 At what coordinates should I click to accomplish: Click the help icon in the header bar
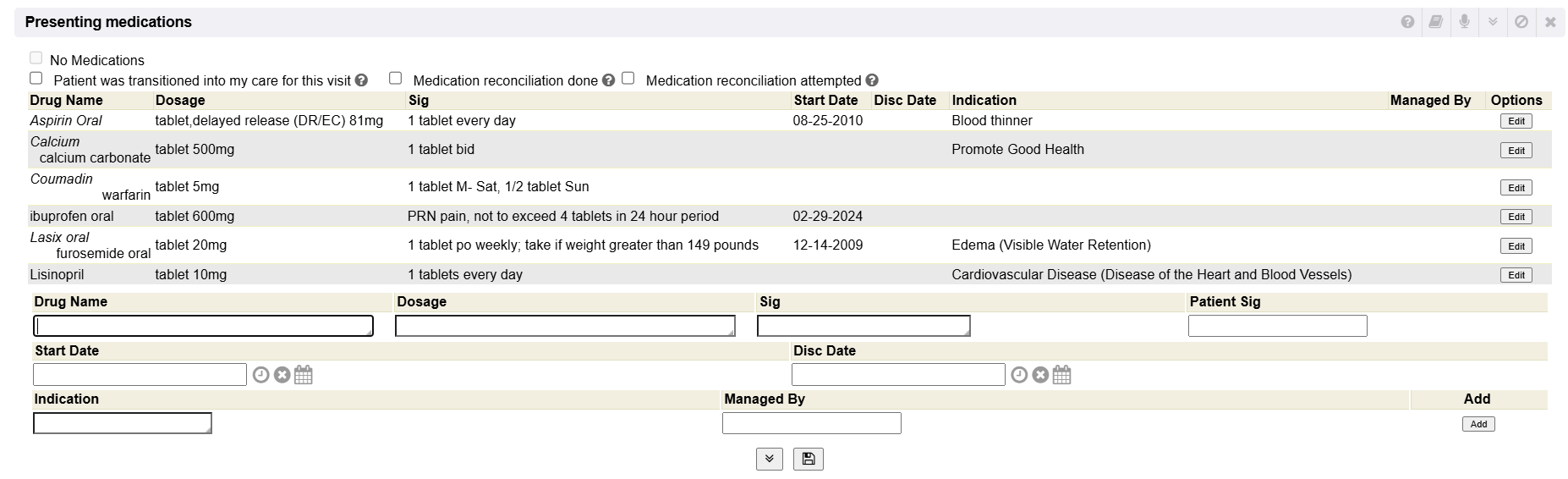pyautogui.click(x=1407, y=22)
